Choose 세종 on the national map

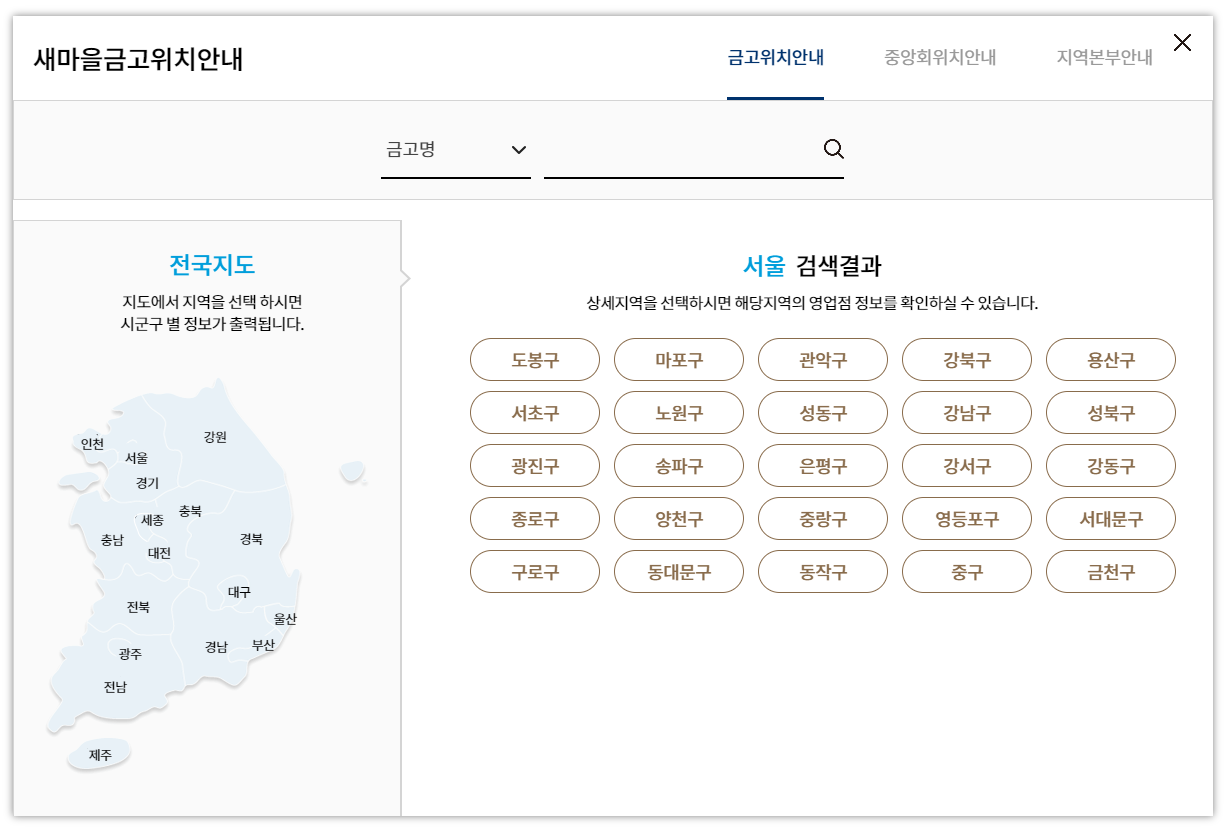point(152,521)
